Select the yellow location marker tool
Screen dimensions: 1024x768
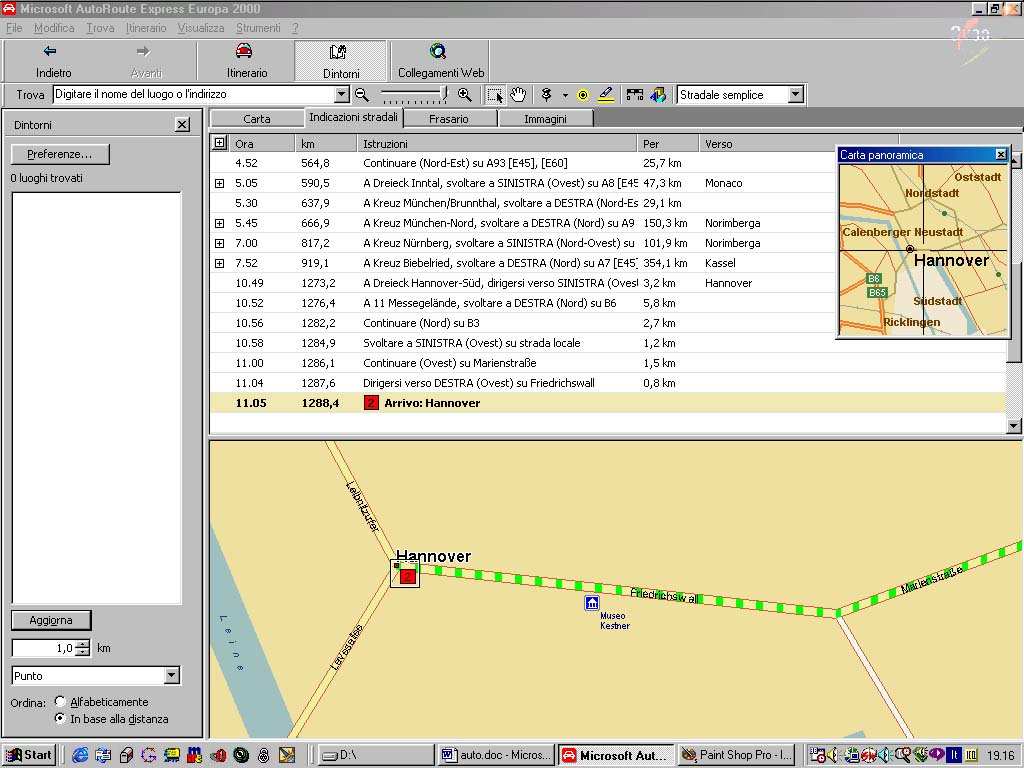tap(583, 95)
